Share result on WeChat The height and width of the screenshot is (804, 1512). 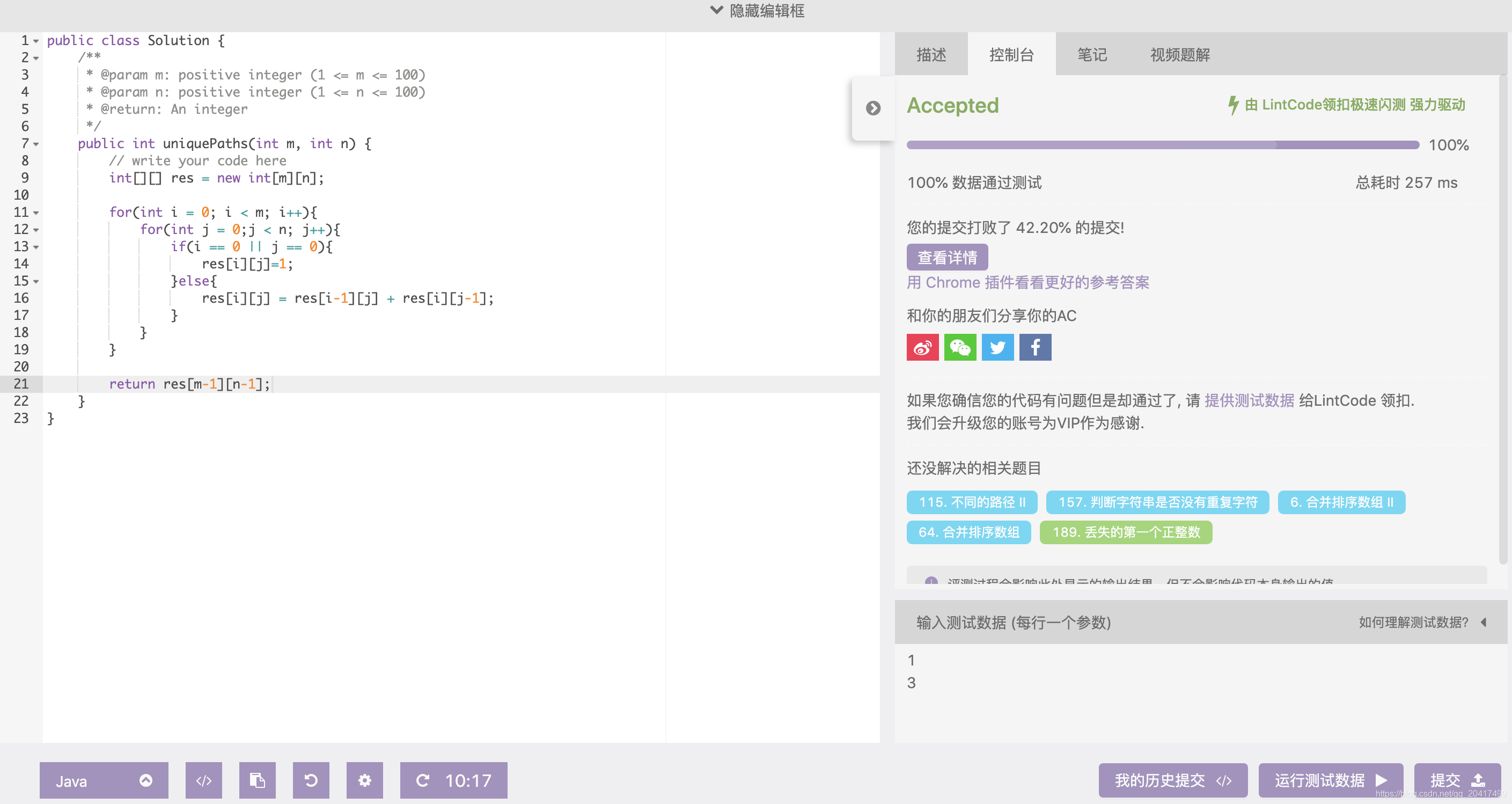pyautogui.click(x=960, y=347)
